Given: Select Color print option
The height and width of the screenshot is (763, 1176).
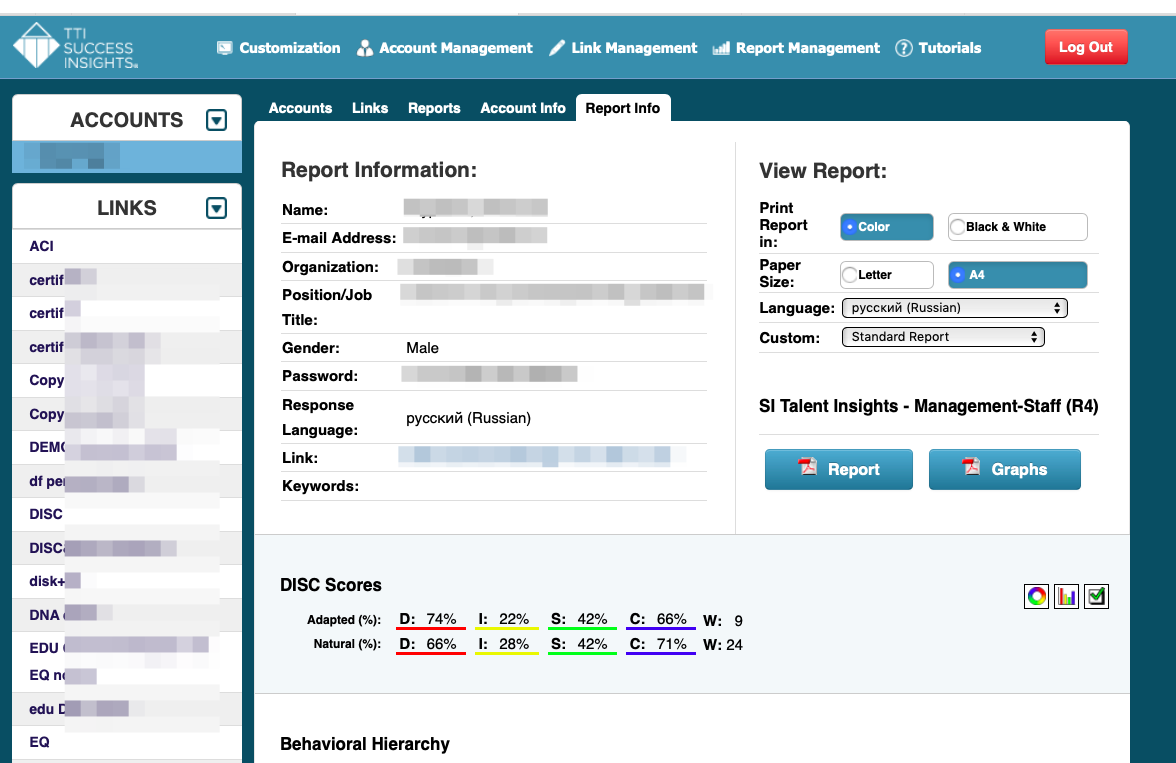Looking at the screenshot, I should pyautogui.click(x=886, y=227).
